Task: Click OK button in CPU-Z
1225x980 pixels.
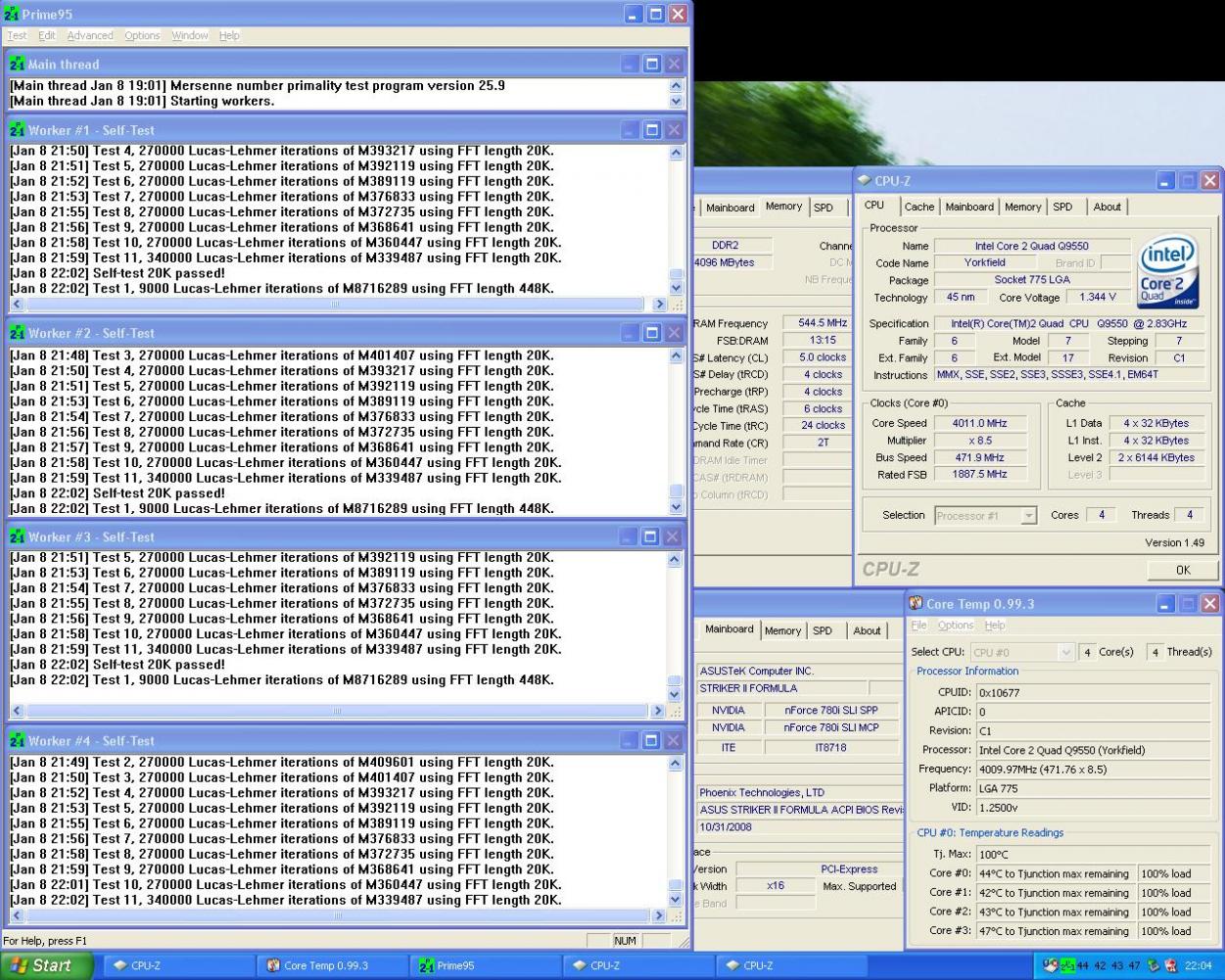Action: pyautogui.click(x=1183, y=570)
